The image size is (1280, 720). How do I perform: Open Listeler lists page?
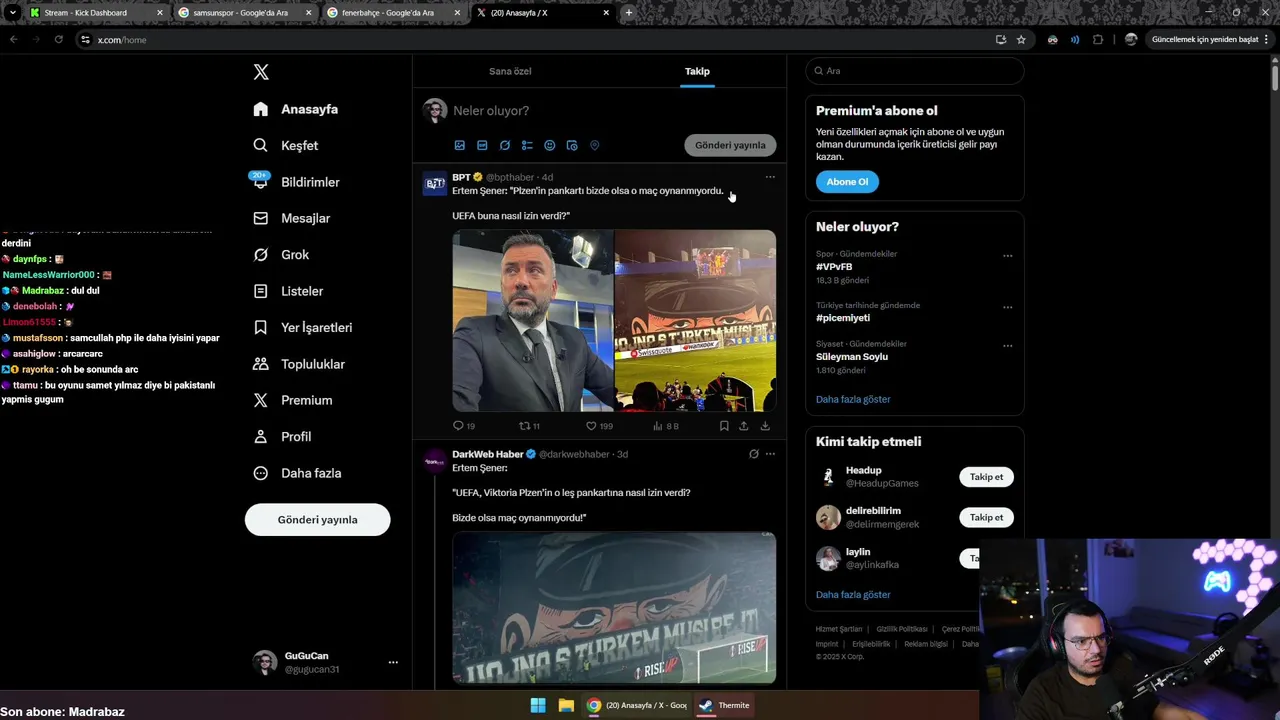pos(288,291)
